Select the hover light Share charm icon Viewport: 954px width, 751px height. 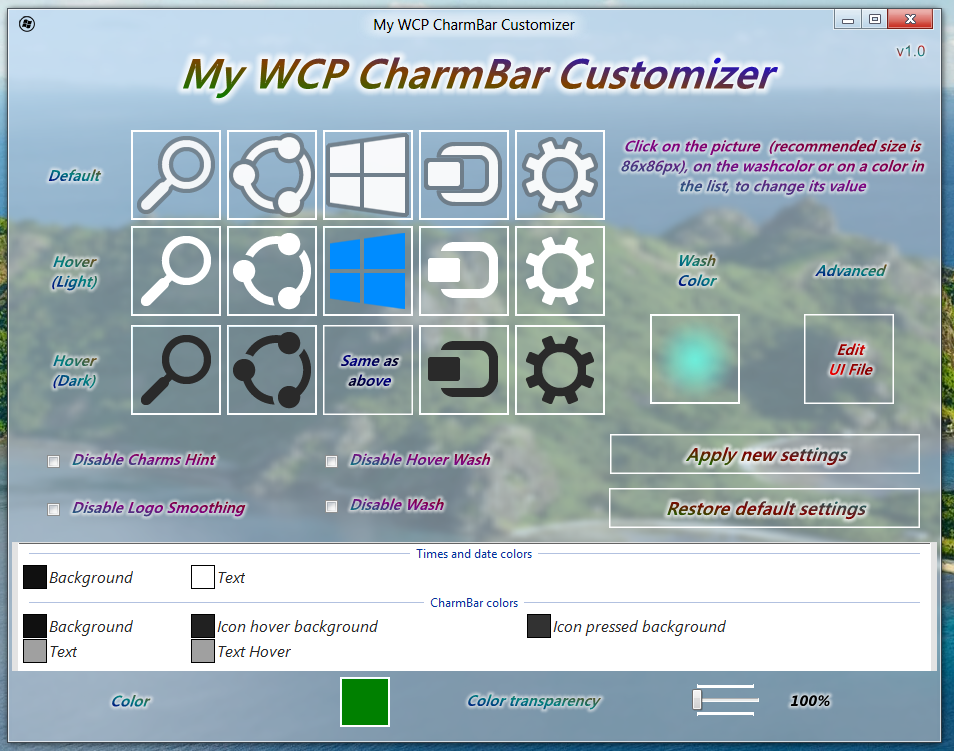point(272,271)
